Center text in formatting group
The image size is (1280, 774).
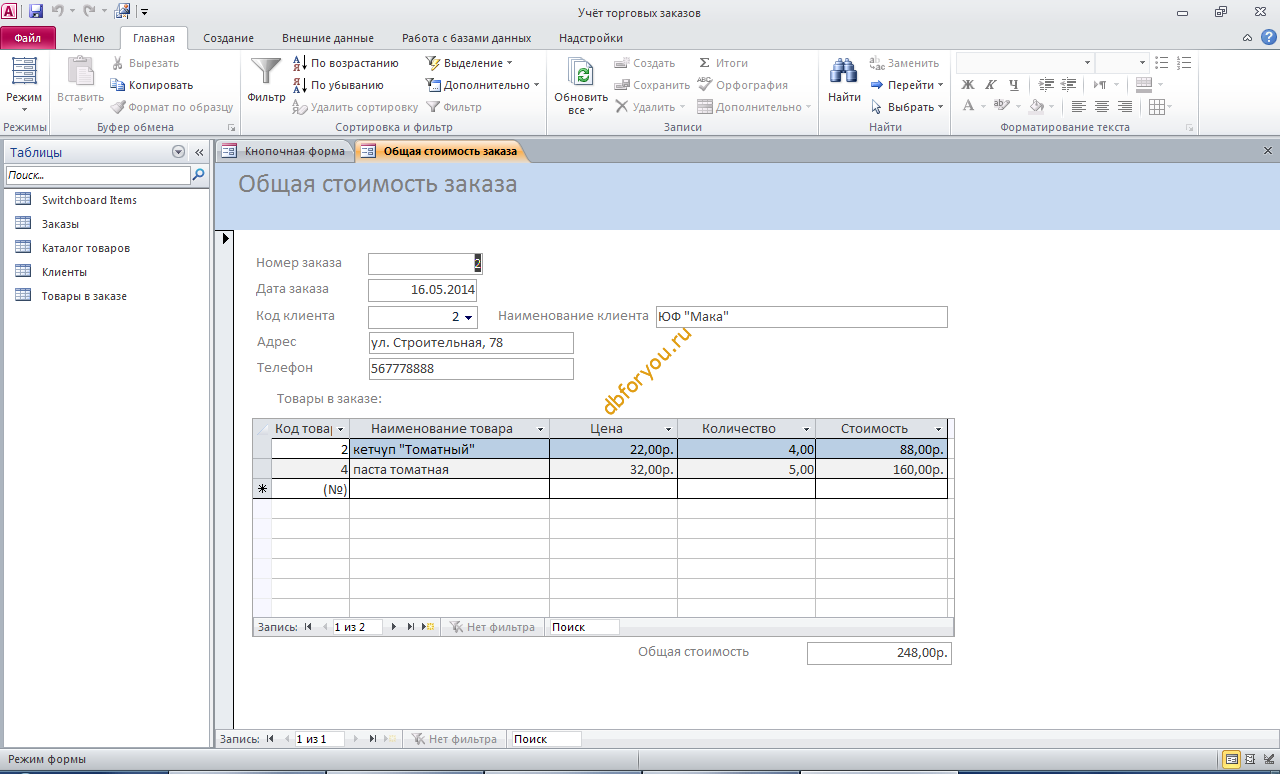[x=1102, y=107]
